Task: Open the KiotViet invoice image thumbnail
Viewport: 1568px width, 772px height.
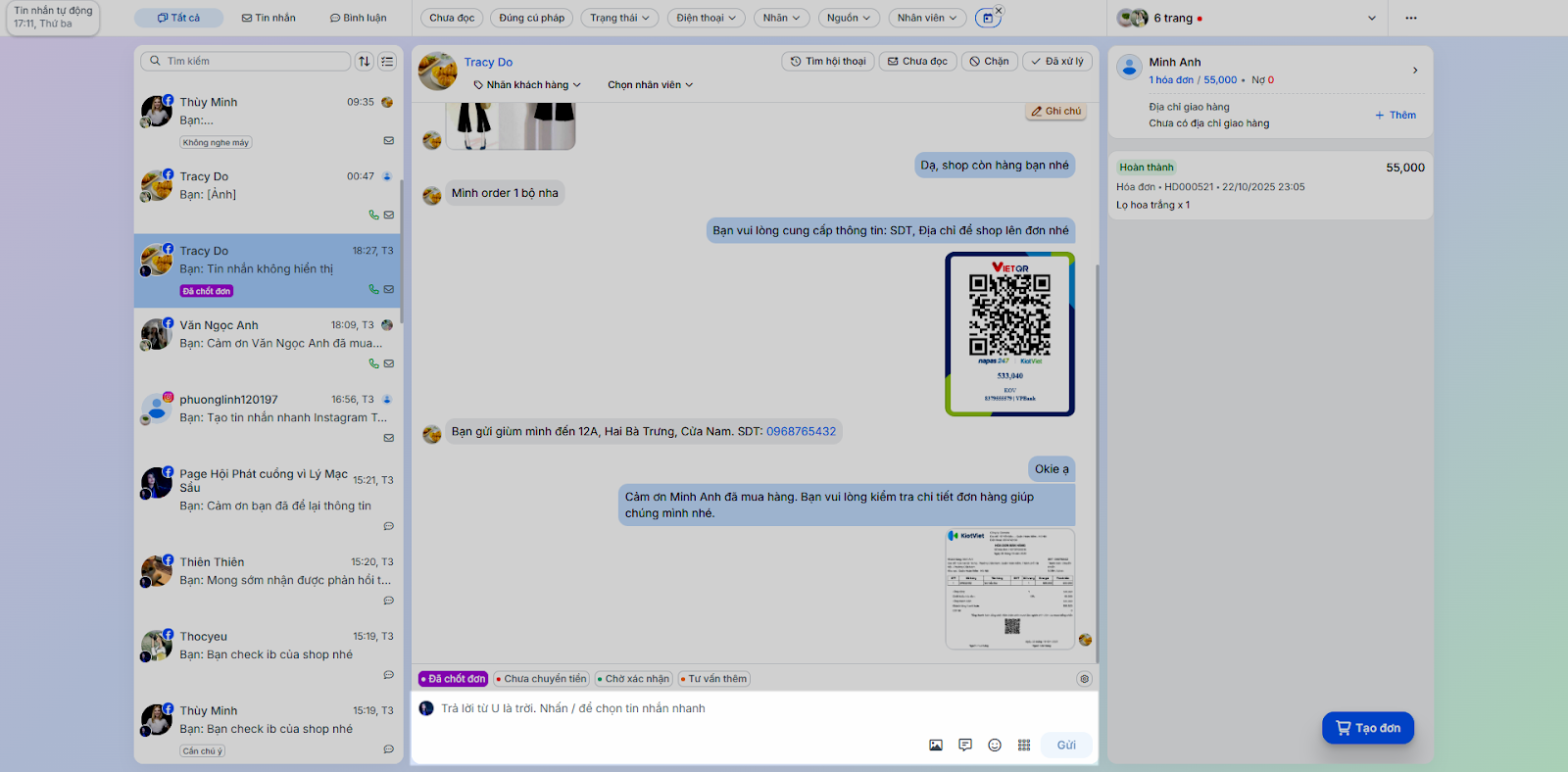Action: (x=1010, y=590)
